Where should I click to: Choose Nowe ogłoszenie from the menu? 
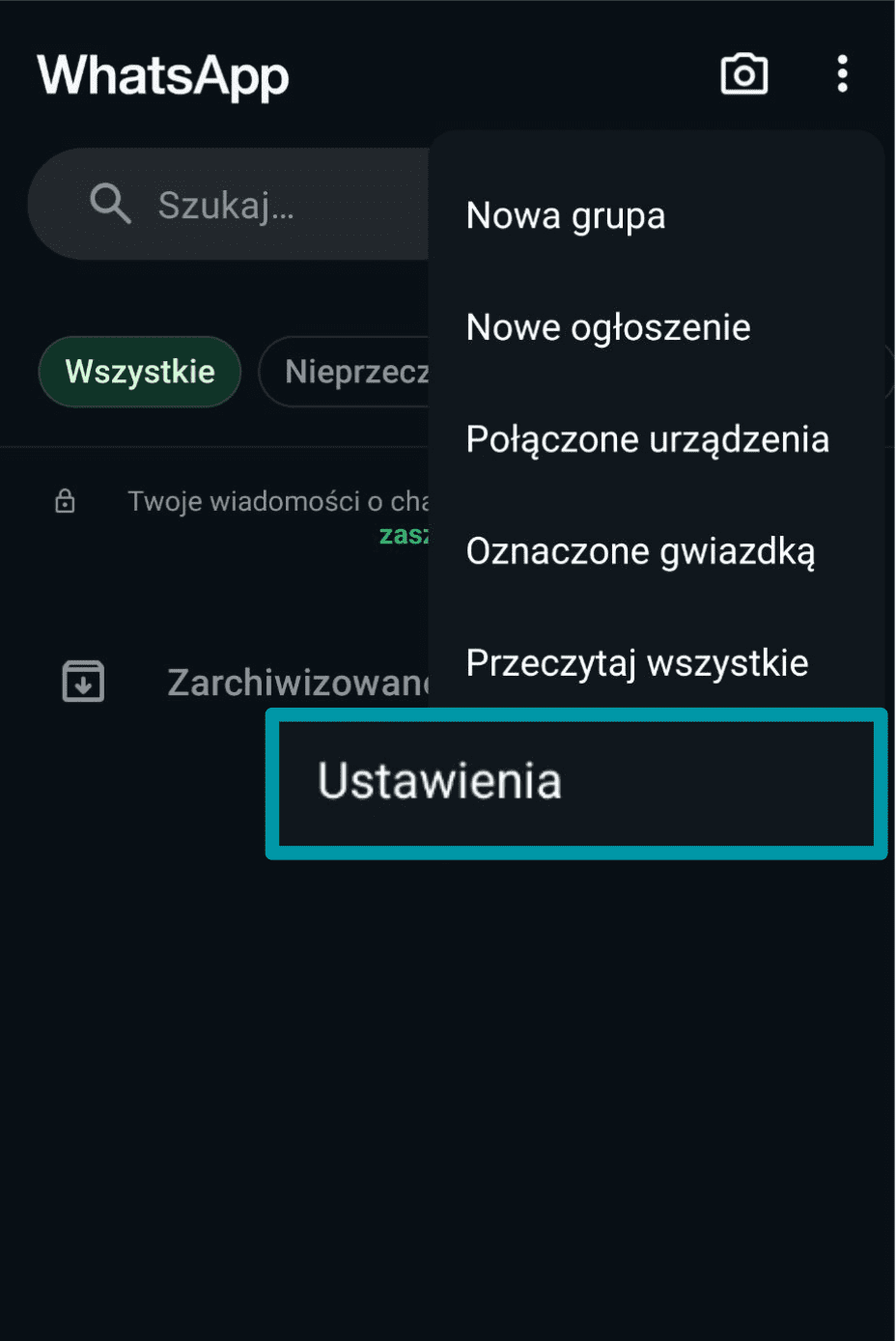coord(607,326)
